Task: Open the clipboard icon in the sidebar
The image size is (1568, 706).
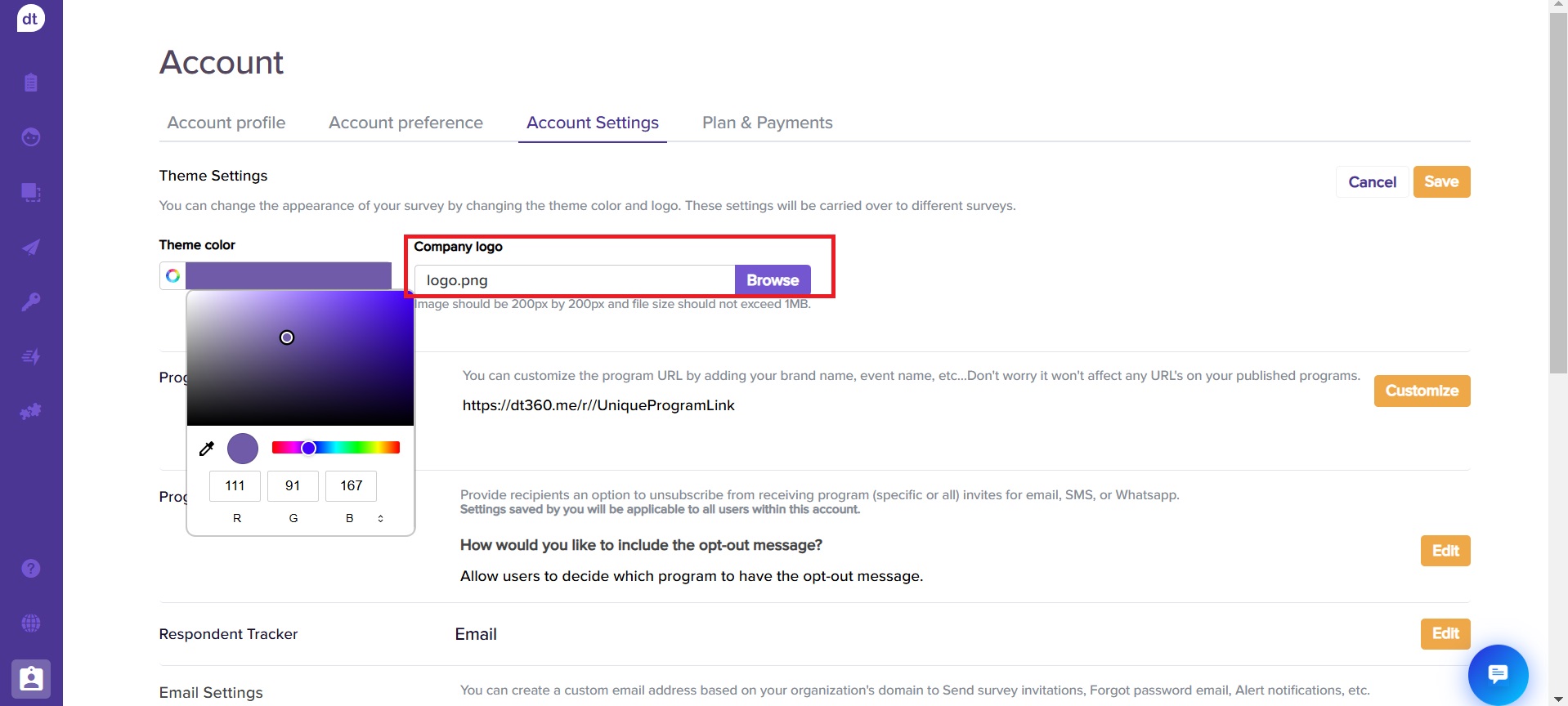Action: tap(31, 83)
